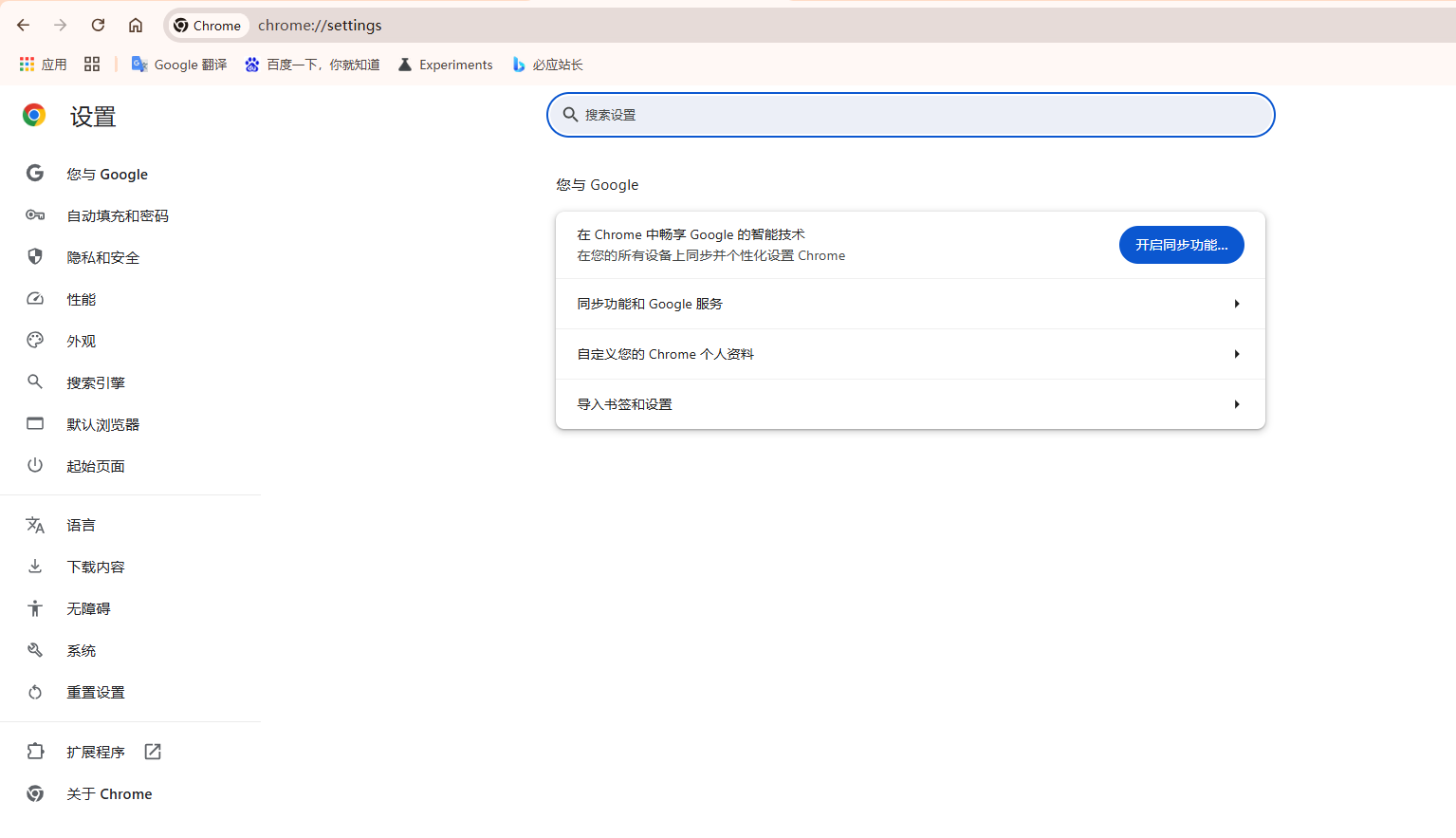1456x838 pixels.
Task: Click the Chrome icon for 关于 Chrome
Action: point(35,793)
